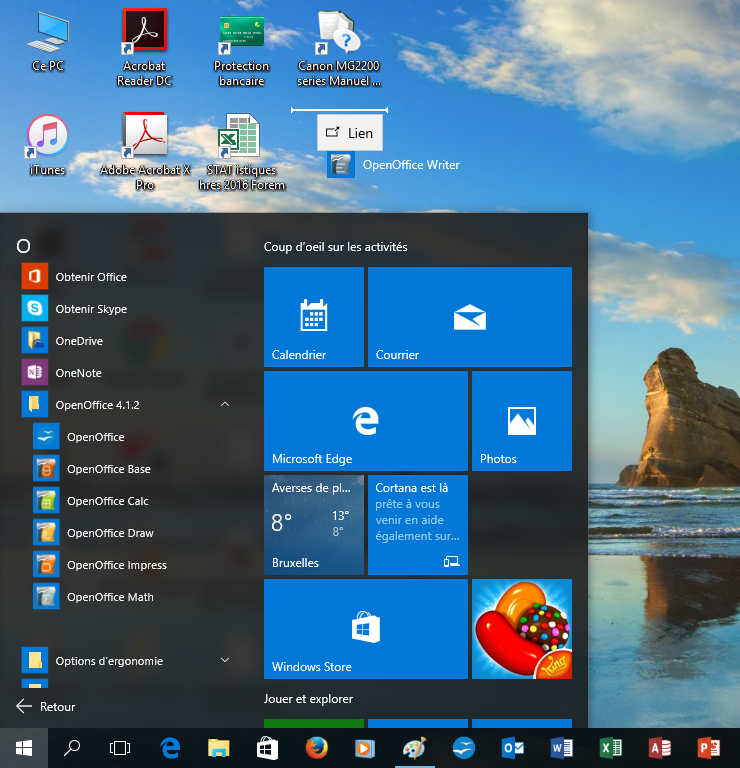The height and width of the screenshot is (768, 740).
Task: Open the Courrier mail tile
Action: pos(470,317)
